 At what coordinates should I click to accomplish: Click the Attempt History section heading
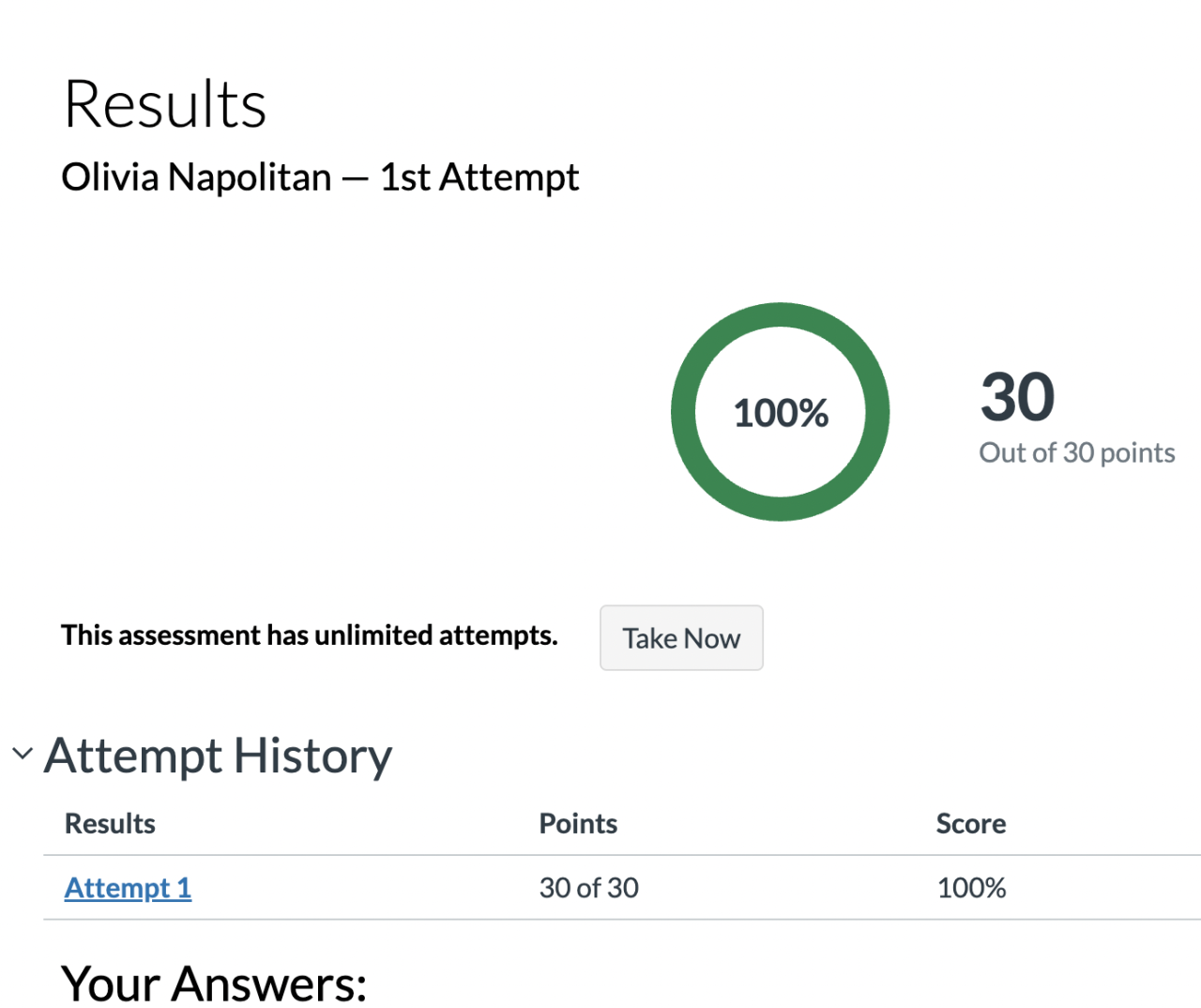click(218, 756)
